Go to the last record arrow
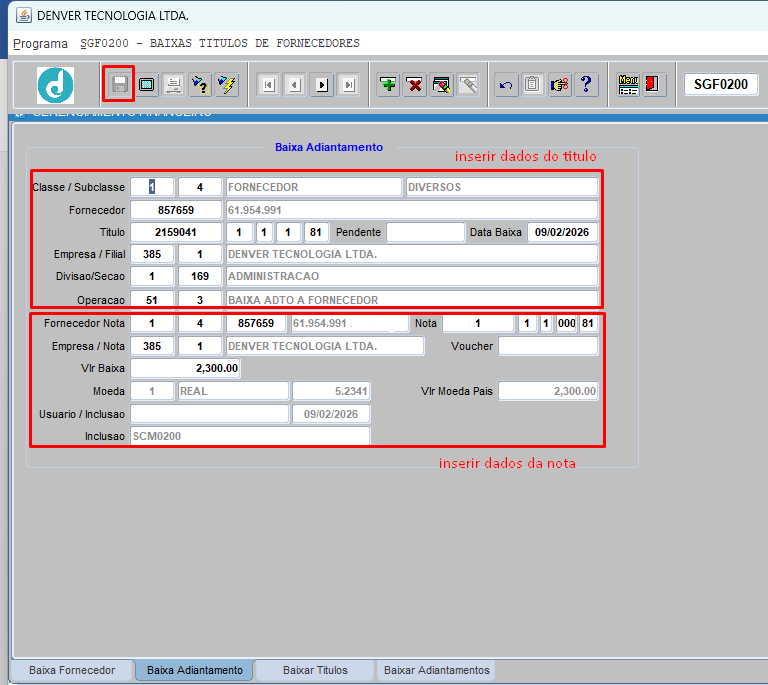The image size is (768, 685). 348,85
